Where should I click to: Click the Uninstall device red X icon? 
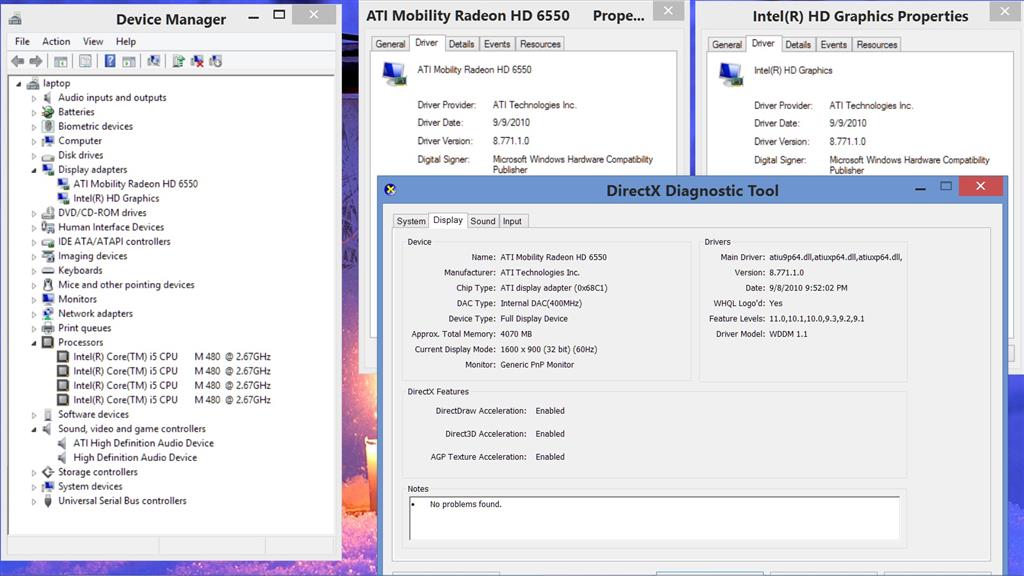point(197,61)
